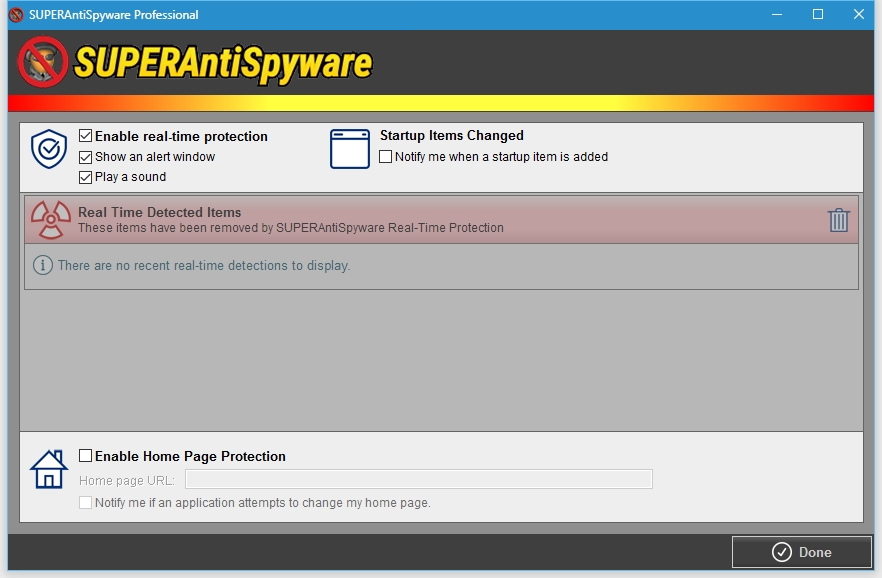Click the info icon beside no detections message
The width and height of the screenshot is (882, 578).
tap(43, 265)
